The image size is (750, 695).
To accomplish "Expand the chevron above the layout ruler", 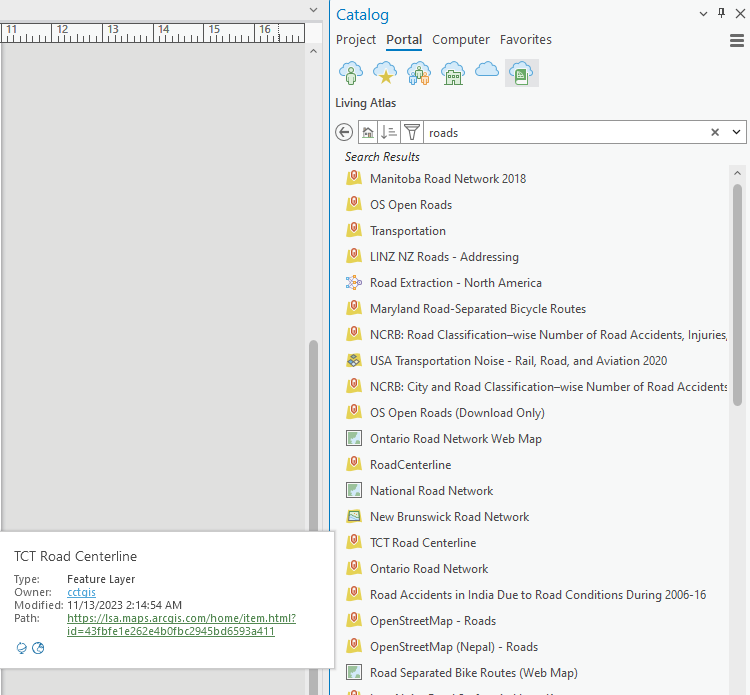I will [313, 10].
